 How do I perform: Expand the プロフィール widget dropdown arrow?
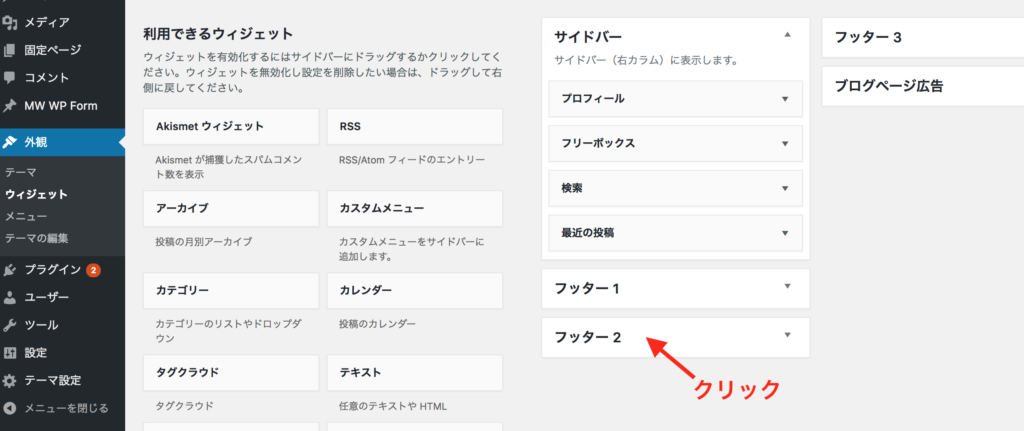click(x=784, y=99)
